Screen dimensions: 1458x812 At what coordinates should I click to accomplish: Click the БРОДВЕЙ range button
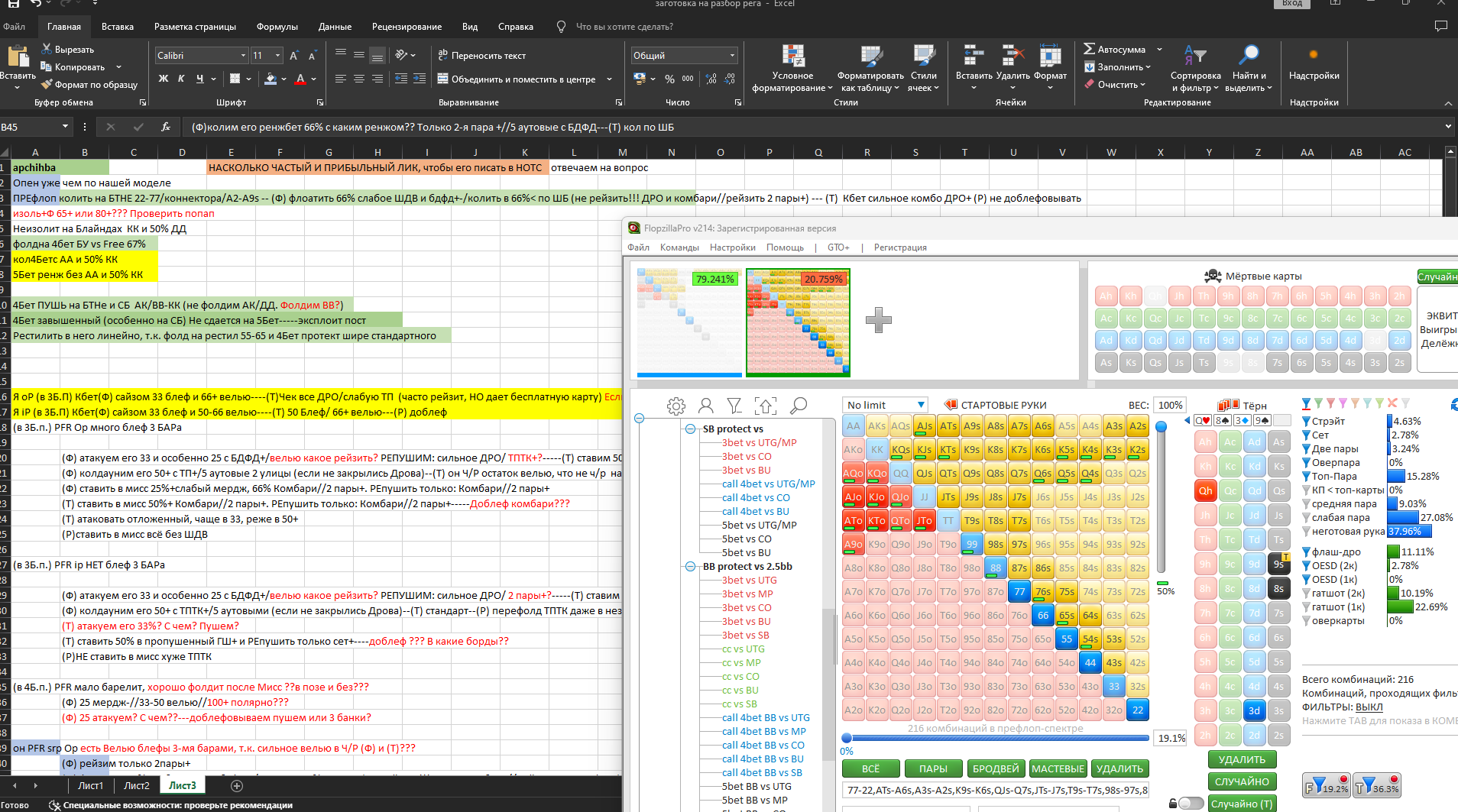point(996,768)
